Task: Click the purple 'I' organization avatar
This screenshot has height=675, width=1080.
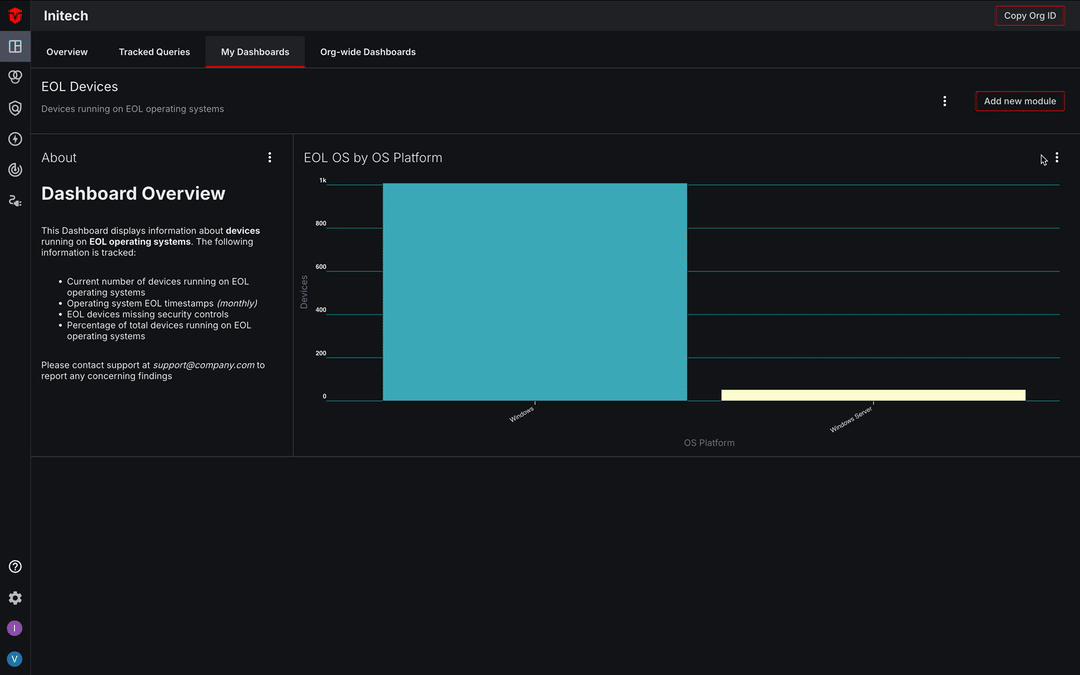Action: pos(14,628)
